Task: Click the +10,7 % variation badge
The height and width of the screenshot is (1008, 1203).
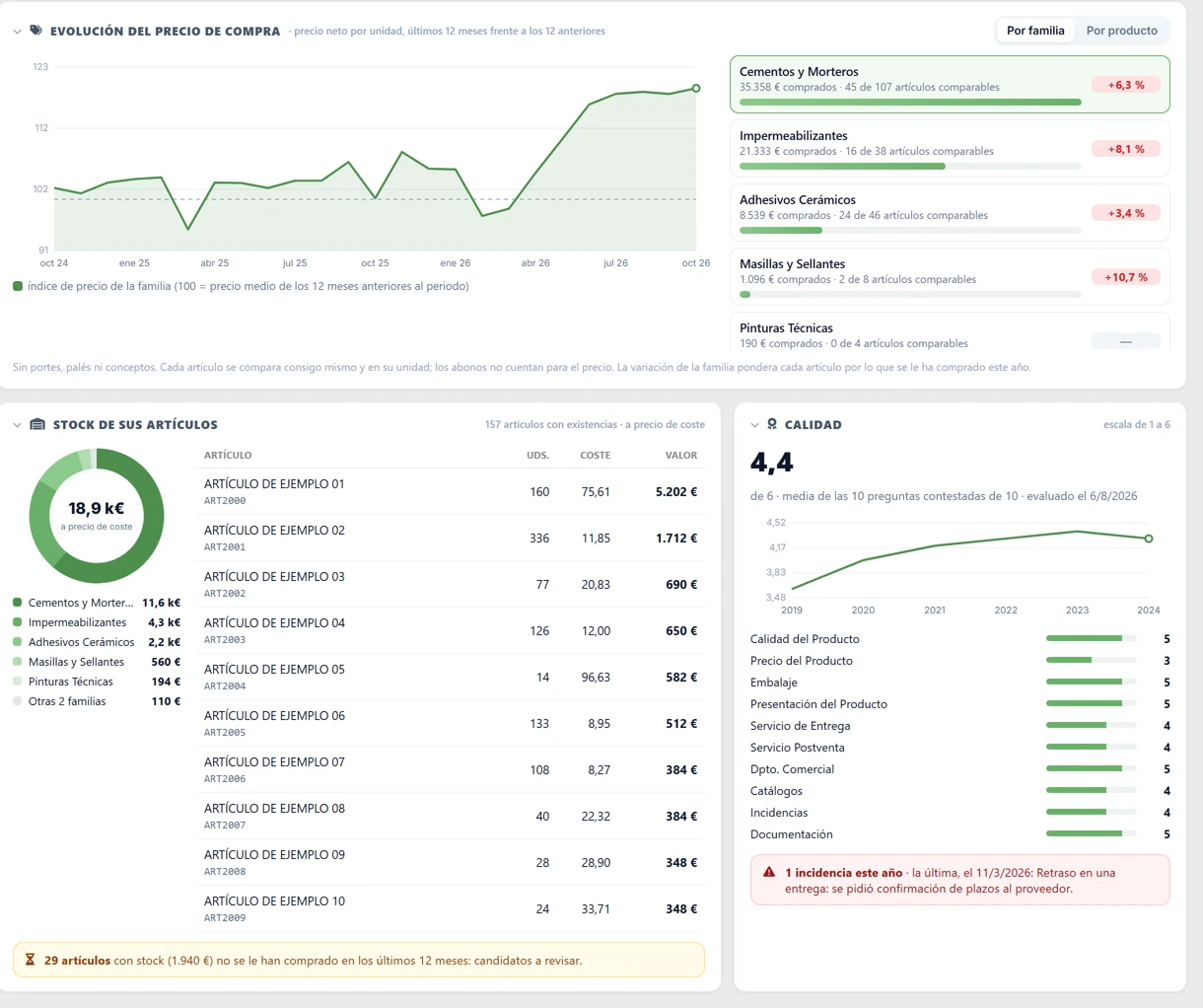Action: coord(1126,277)
